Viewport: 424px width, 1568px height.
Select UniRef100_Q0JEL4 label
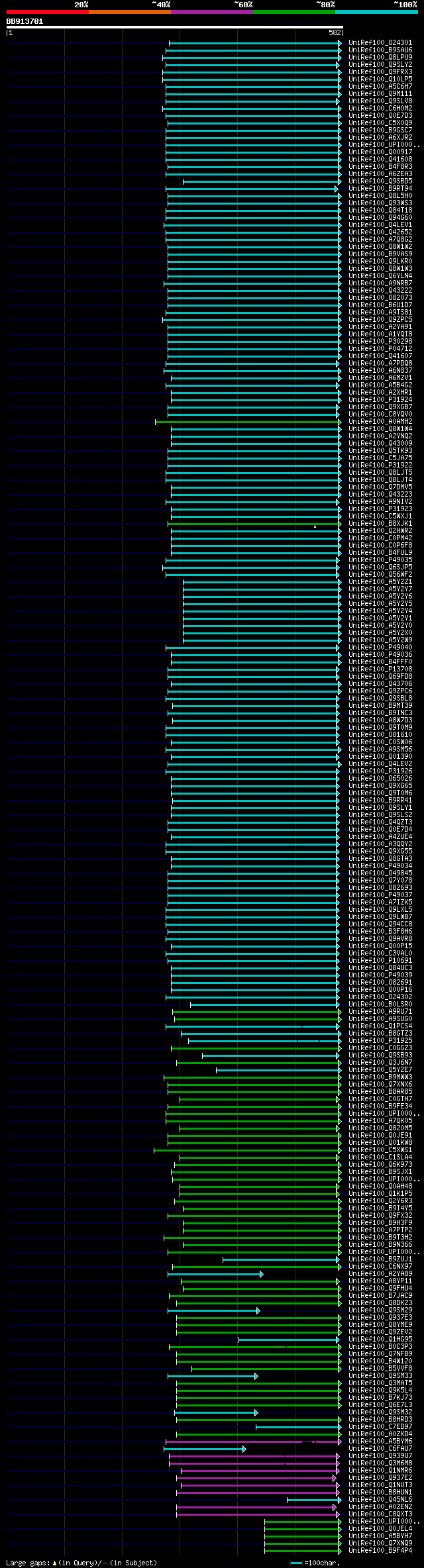(x=380, y=1529)
